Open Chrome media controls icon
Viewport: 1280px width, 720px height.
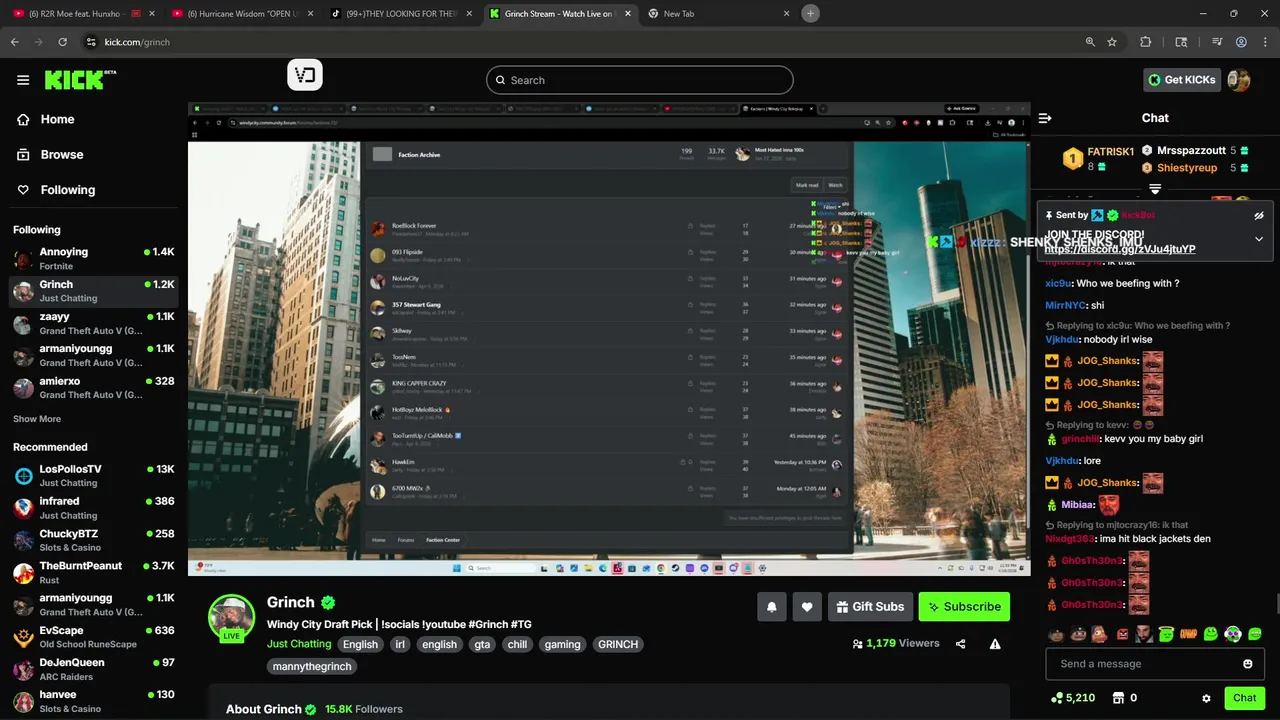click(1217, 42)
